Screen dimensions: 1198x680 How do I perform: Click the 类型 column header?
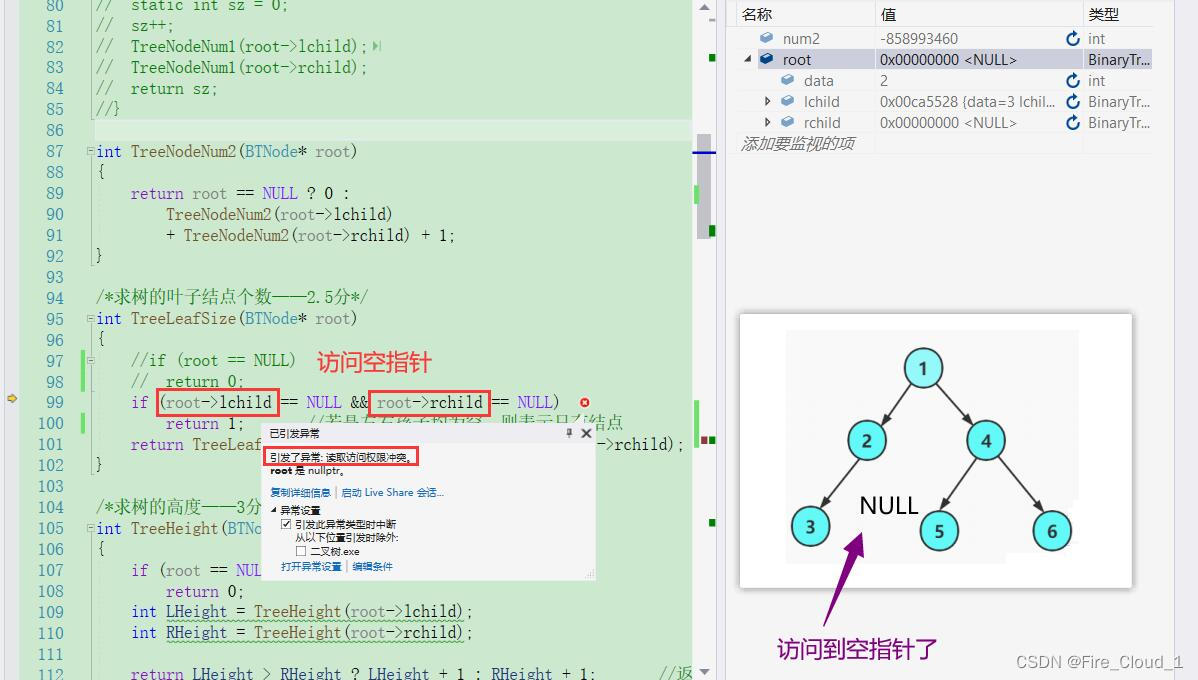[x=1103, y=15]
